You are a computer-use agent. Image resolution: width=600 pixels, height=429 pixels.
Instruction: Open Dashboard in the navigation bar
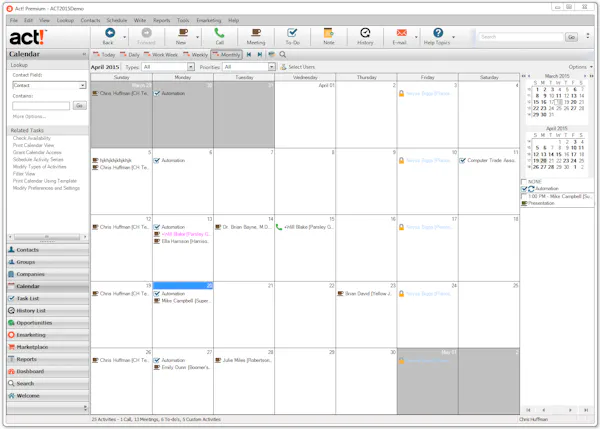(47, 371)
